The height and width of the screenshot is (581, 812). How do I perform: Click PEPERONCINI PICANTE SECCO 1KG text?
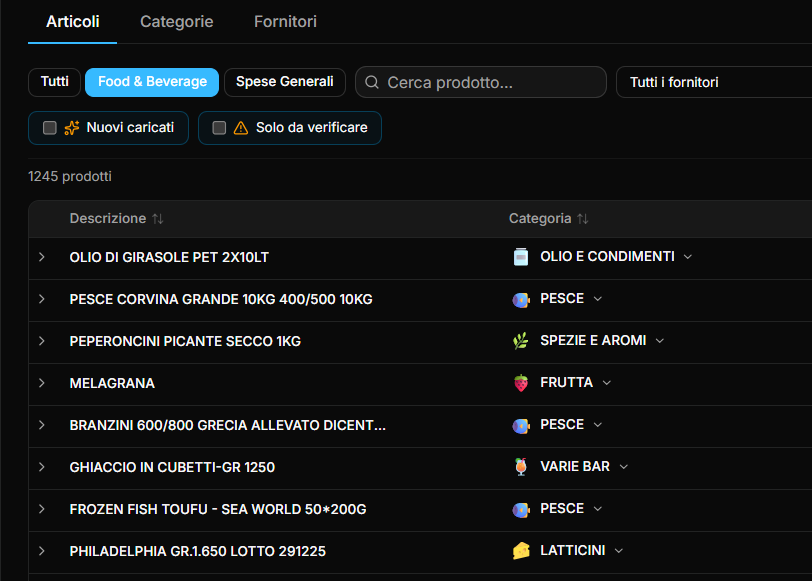pos(185,341)
